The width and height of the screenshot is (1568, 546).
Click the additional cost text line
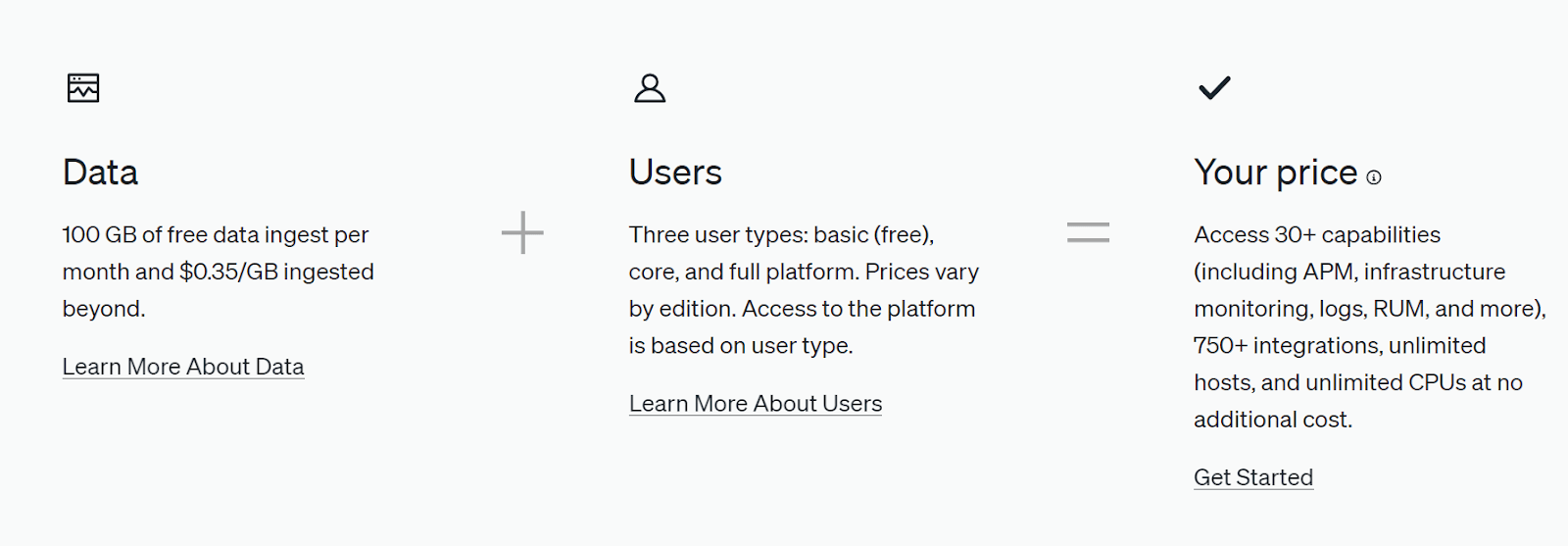tap(1273, 420)
